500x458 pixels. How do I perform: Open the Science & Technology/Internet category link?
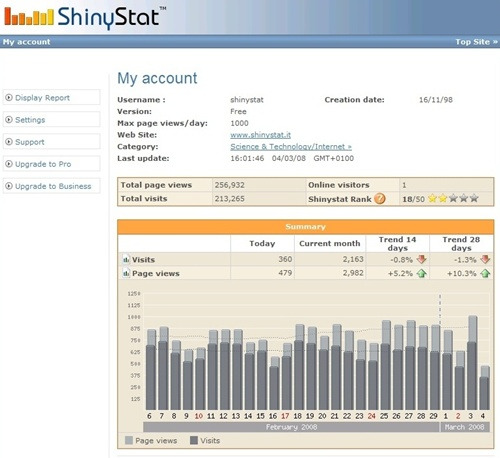291,146
